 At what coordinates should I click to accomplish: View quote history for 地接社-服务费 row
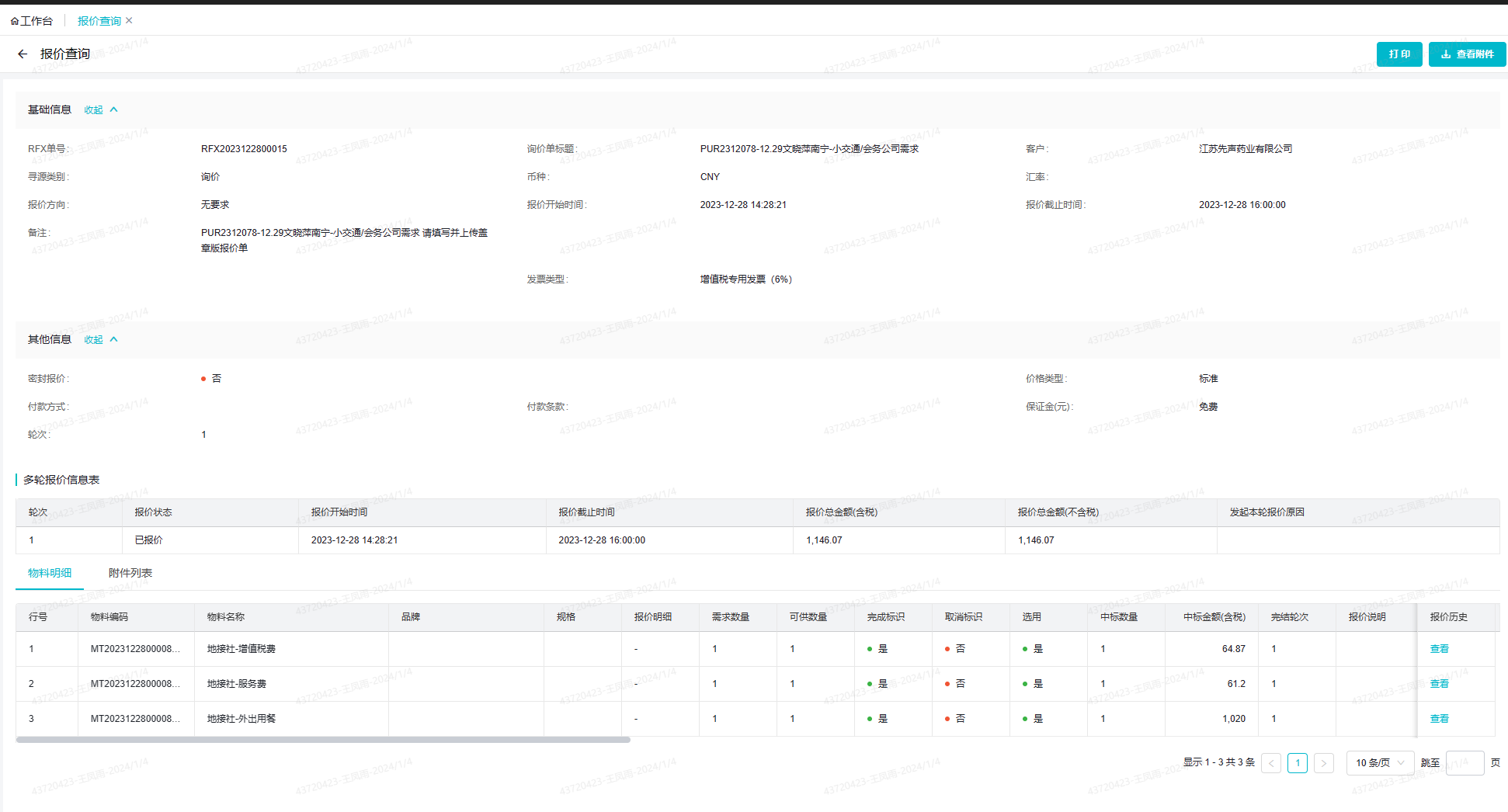tap(1439, 684)
